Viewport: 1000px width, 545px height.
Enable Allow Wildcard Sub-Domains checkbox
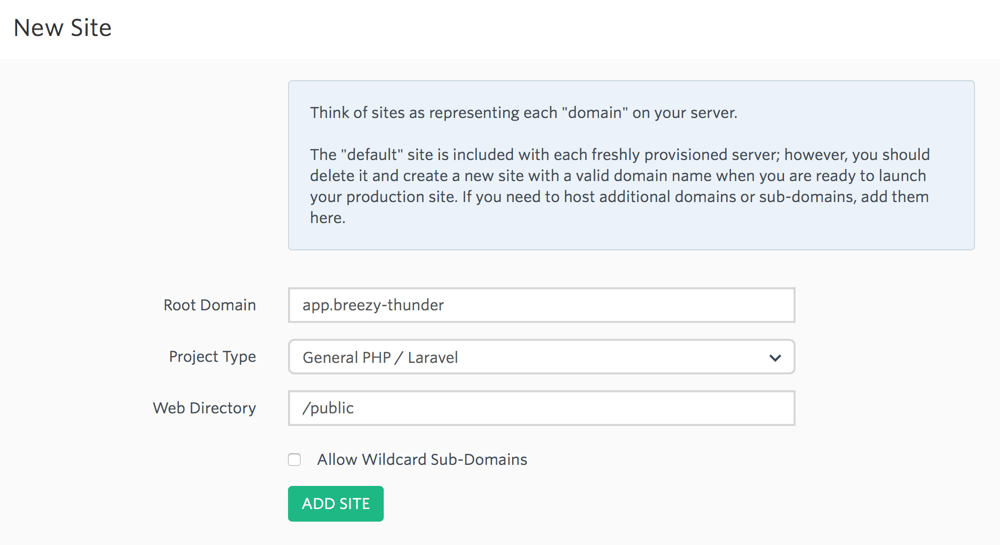(294, 460)
